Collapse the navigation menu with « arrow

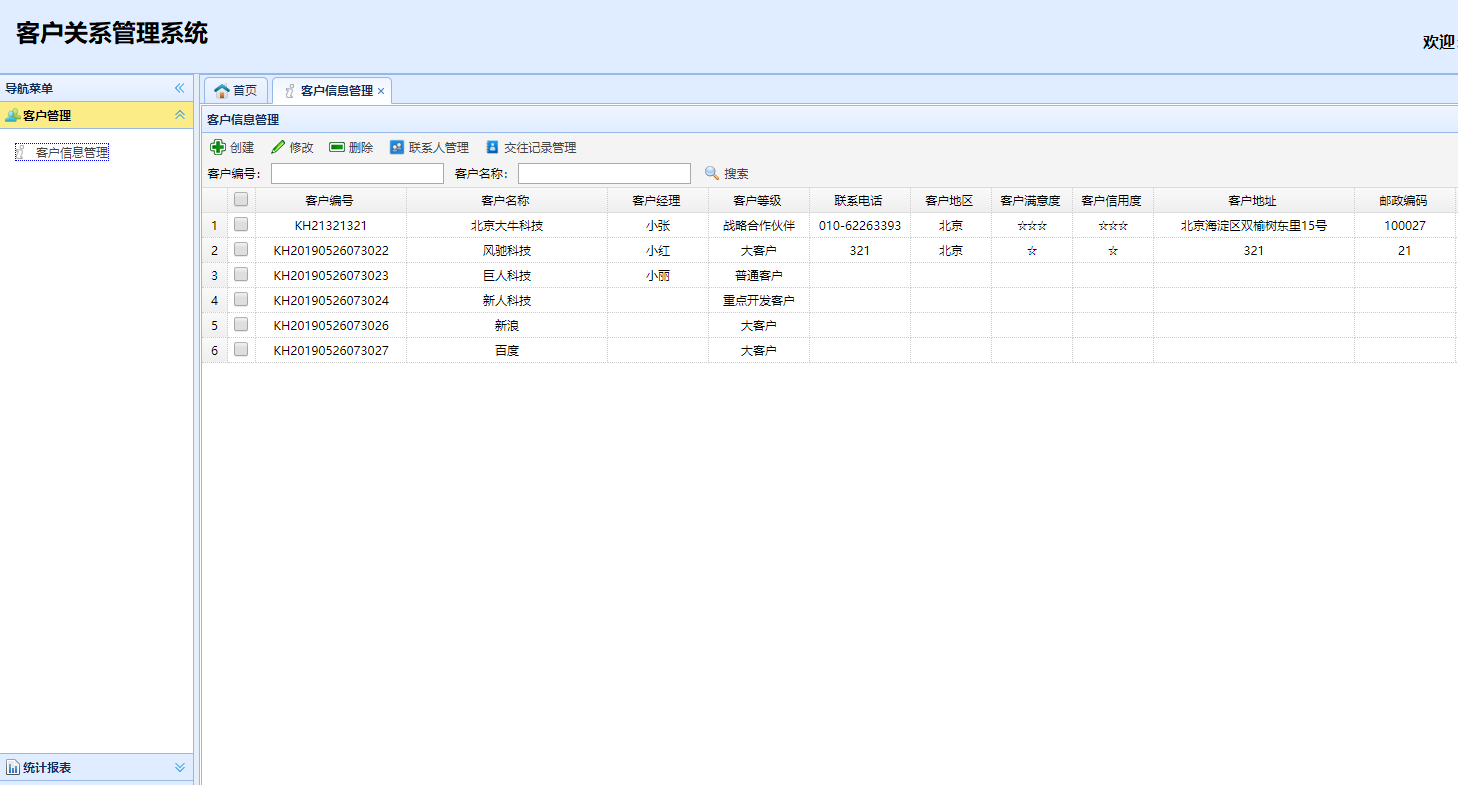point(180,88)
